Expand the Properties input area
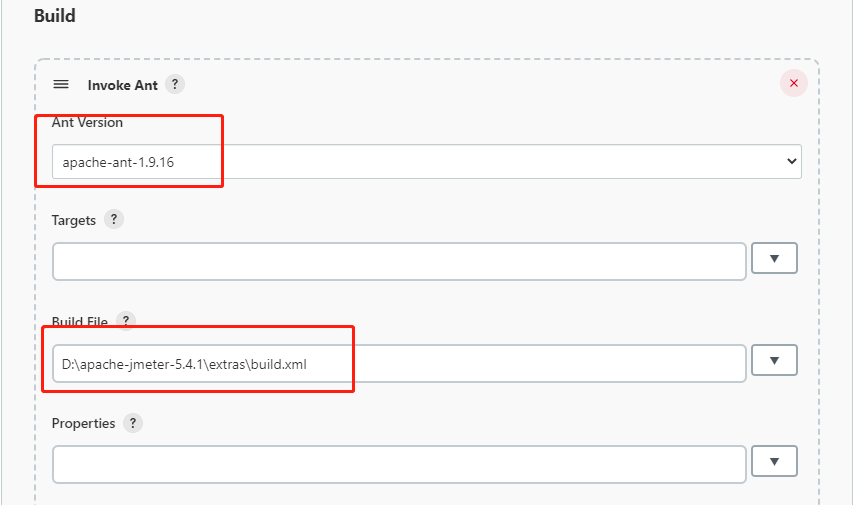 click(x=774, y=461)
